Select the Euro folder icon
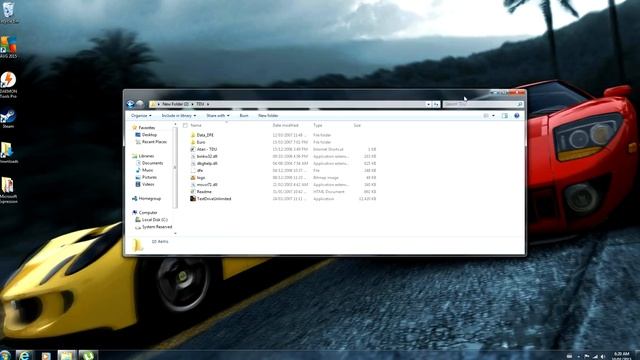Screen dimensions: 640x360 coord(193,142)
